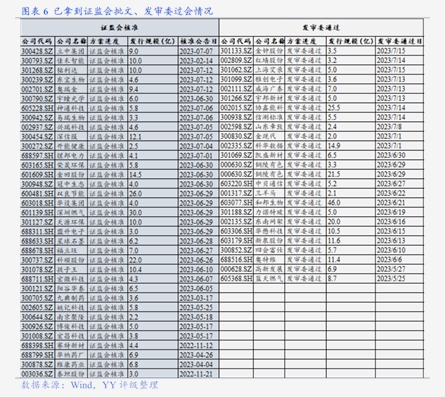Select company code 301133.SZ
Screen dimensions: 445x397
(x=236, y=51)
